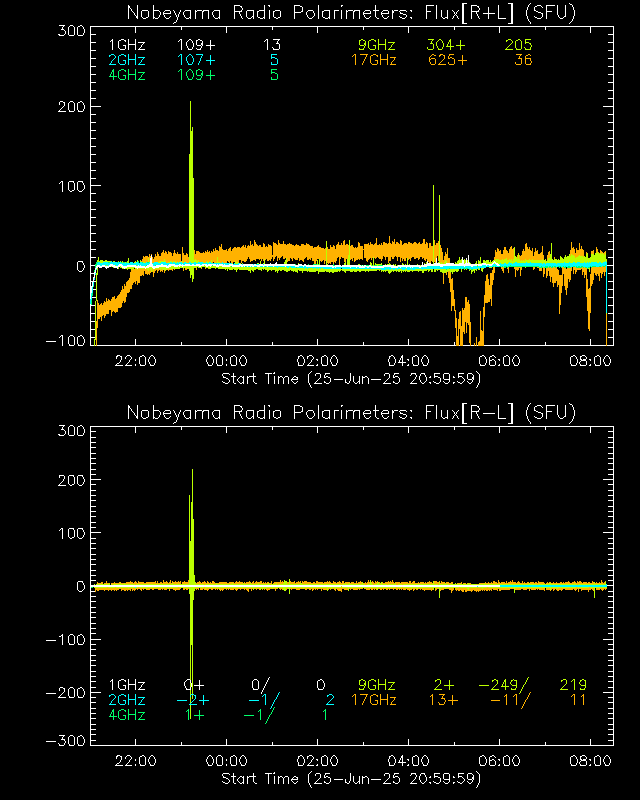Click the 06:00 x-axis label on top plot
The width and height of the screenshot is (640, 800).
coord(499,361)
